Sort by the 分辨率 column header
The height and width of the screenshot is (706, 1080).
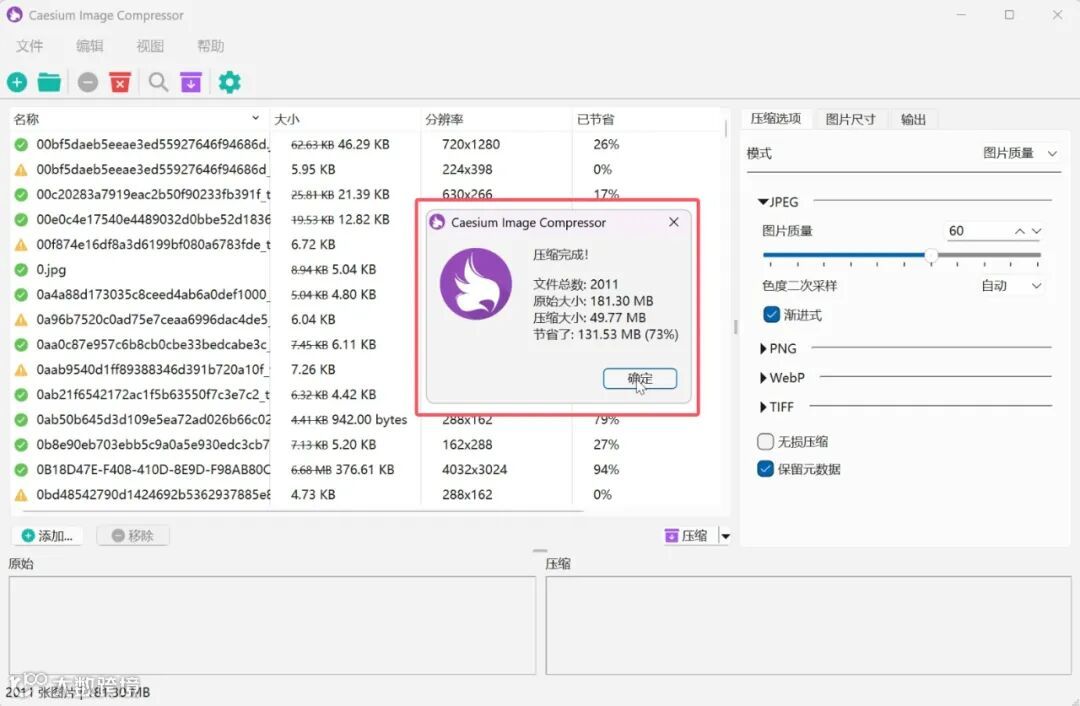point(496,119)
